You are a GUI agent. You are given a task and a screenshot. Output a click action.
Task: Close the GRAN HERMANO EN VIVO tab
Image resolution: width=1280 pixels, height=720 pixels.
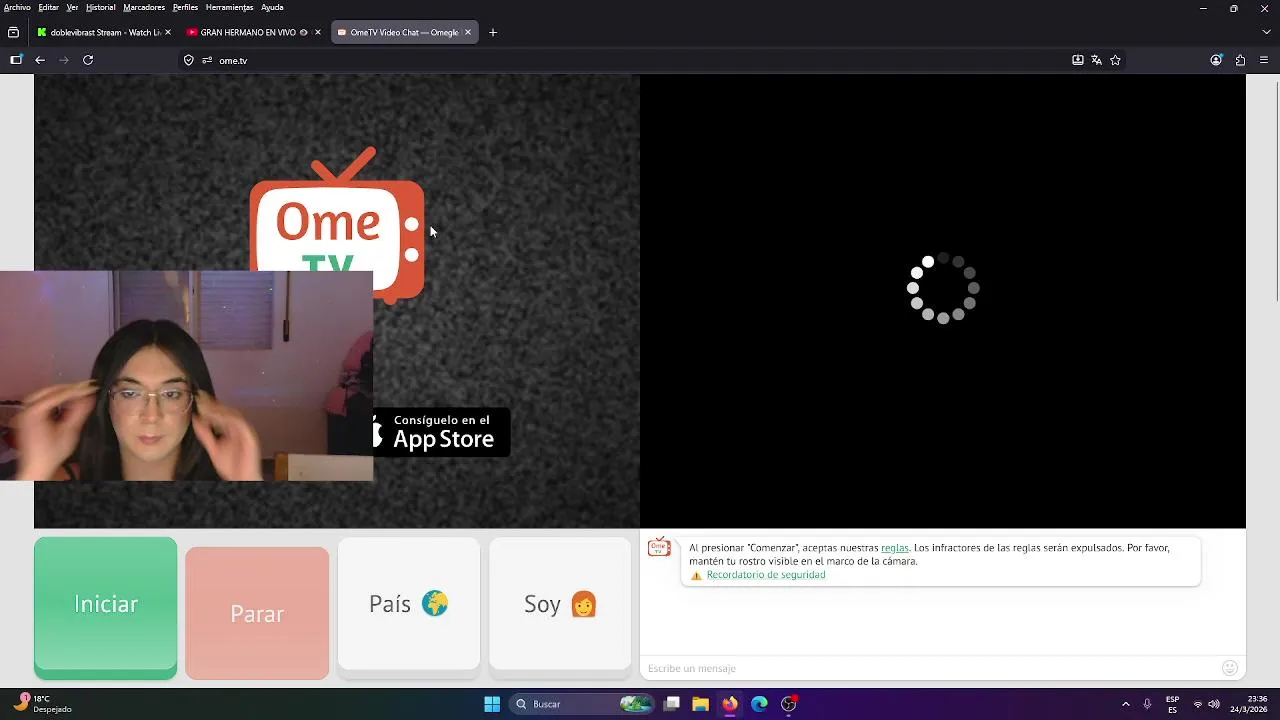(318, 32)
